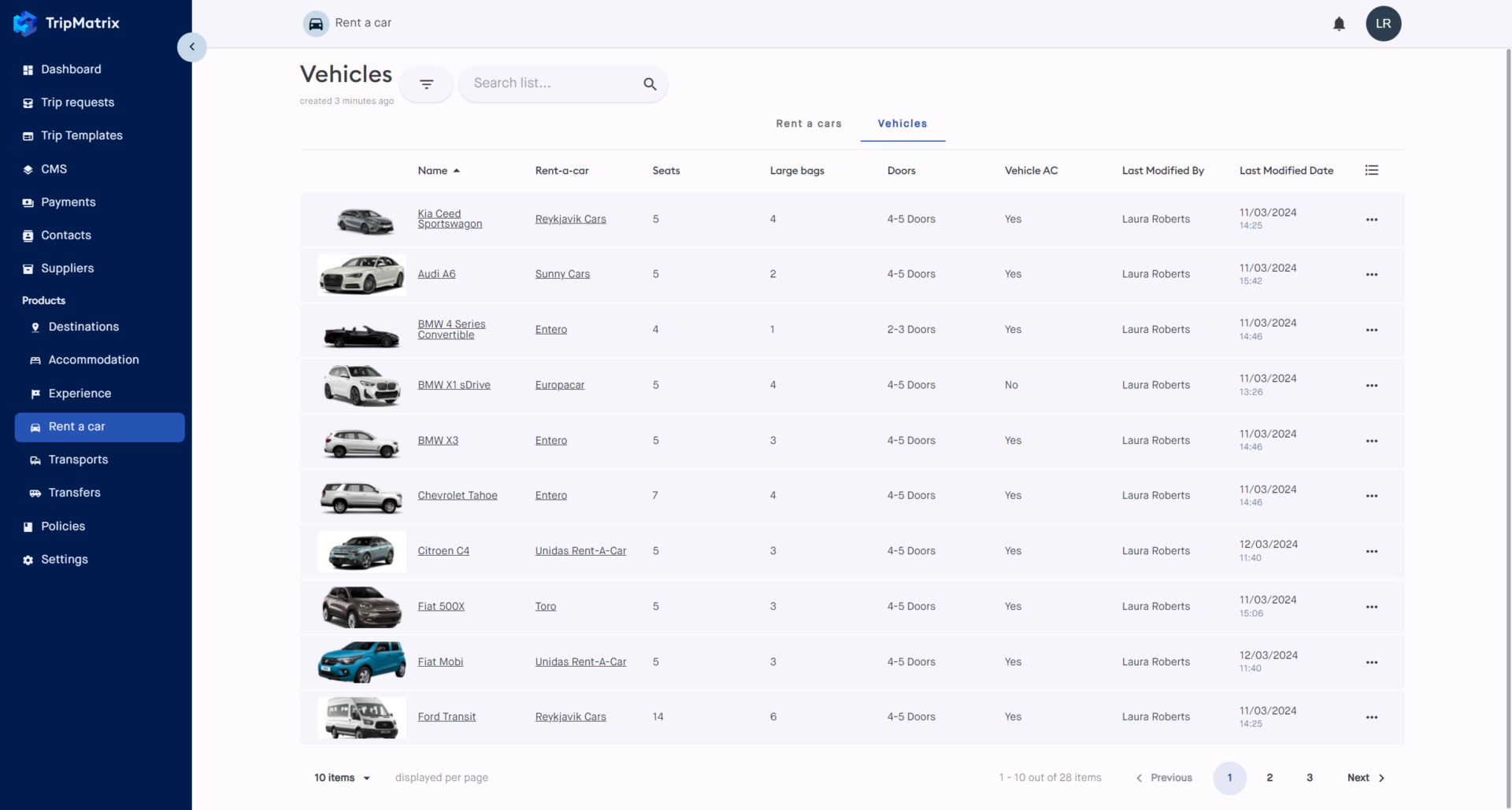Expand search with the magnifier in search bar

[x=649, y=83]
